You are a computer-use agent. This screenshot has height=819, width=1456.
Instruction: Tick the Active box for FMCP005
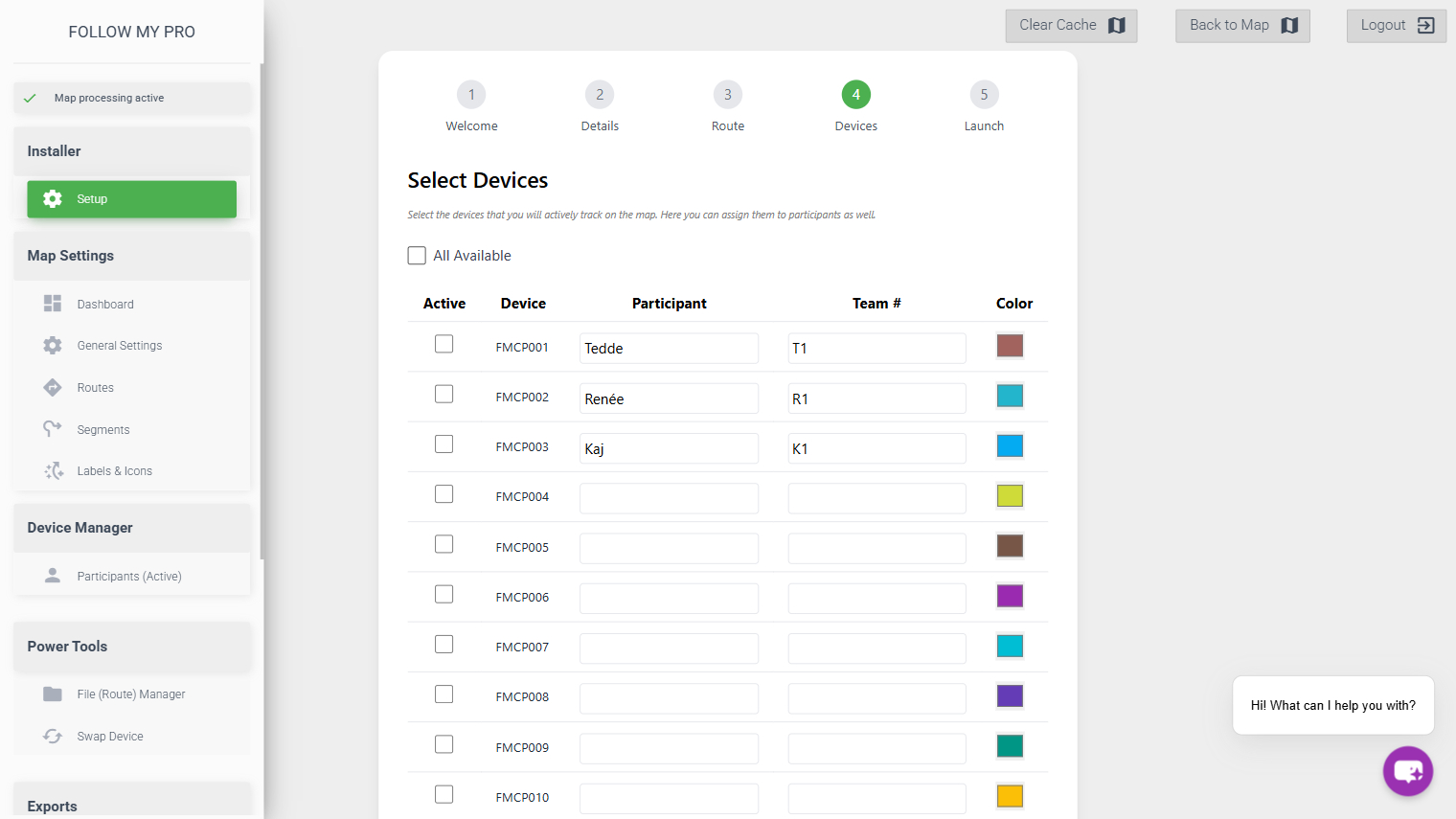(444, 544)
